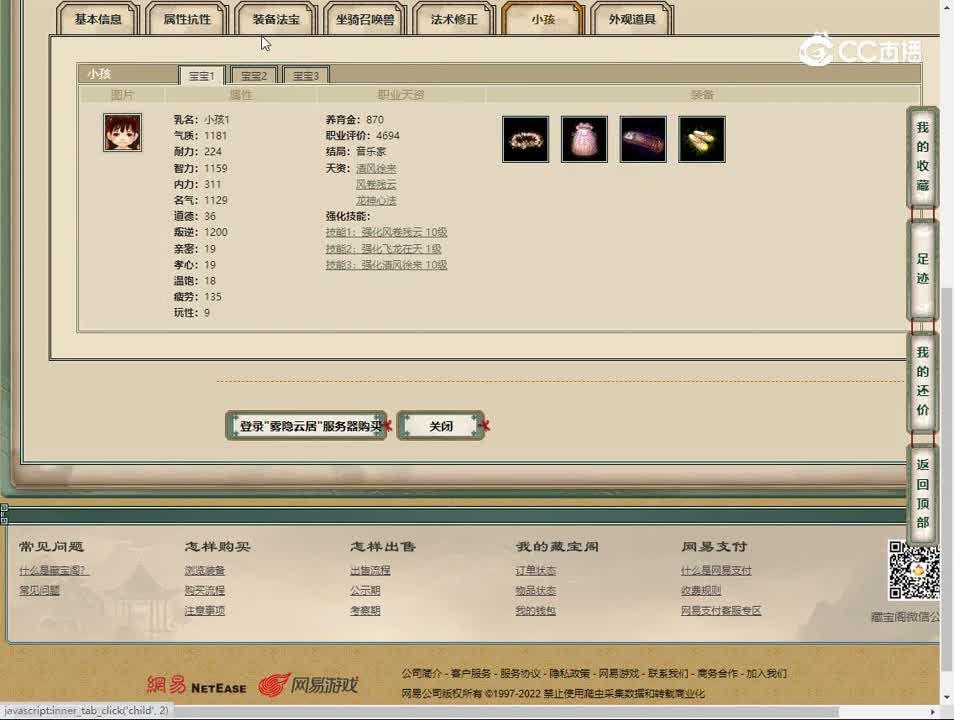
Task: Open the 网易支付客服专区 link
Action: point(721,610)
